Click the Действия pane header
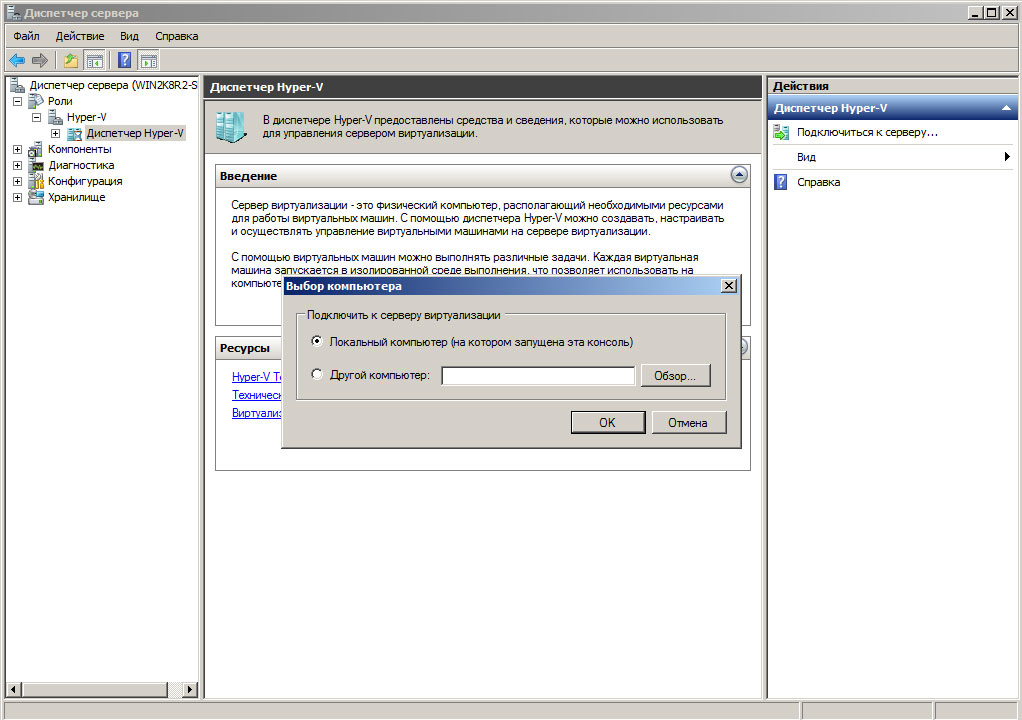Viewport: 1022px width, 720px height. click(x=892, y=86)
